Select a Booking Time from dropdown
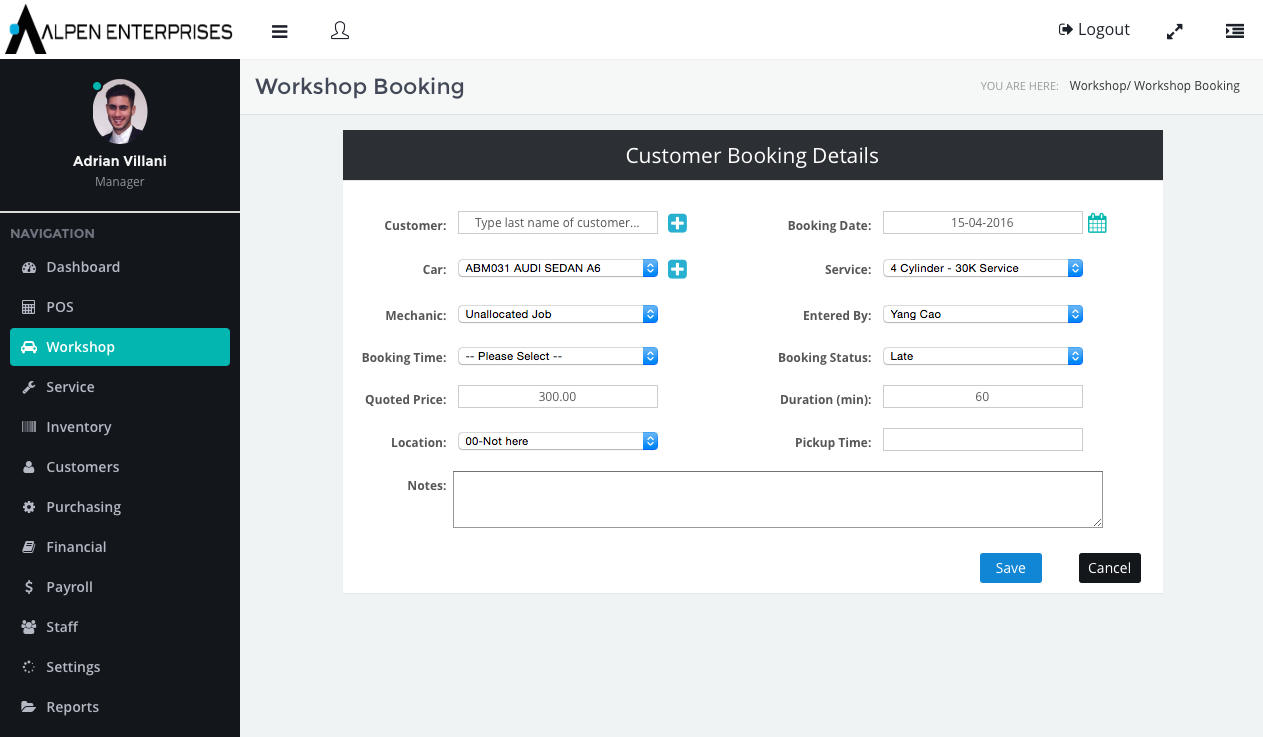This screenshot has height=737, width=1263. coord(557,356)
